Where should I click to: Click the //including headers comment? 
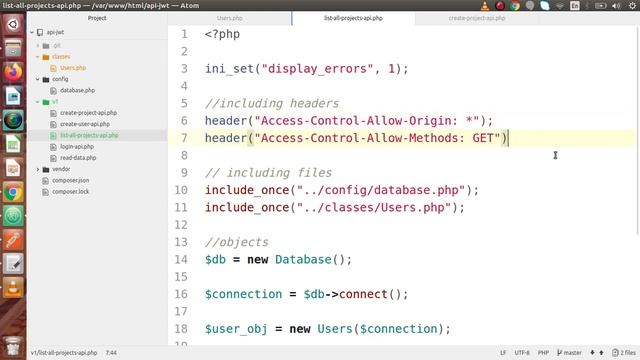[272, 104]
